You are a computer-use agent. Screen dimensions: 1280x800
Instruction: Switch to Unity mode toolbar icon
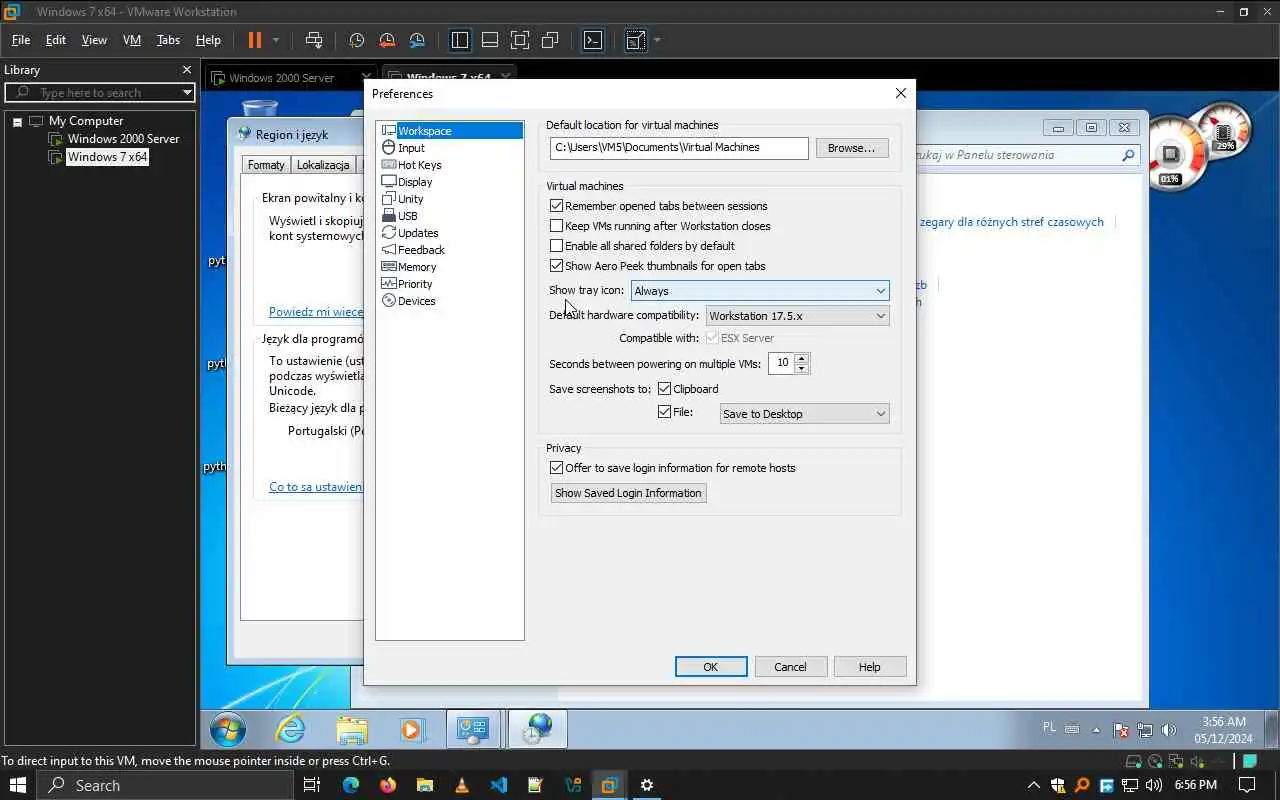tap(550, 40)
